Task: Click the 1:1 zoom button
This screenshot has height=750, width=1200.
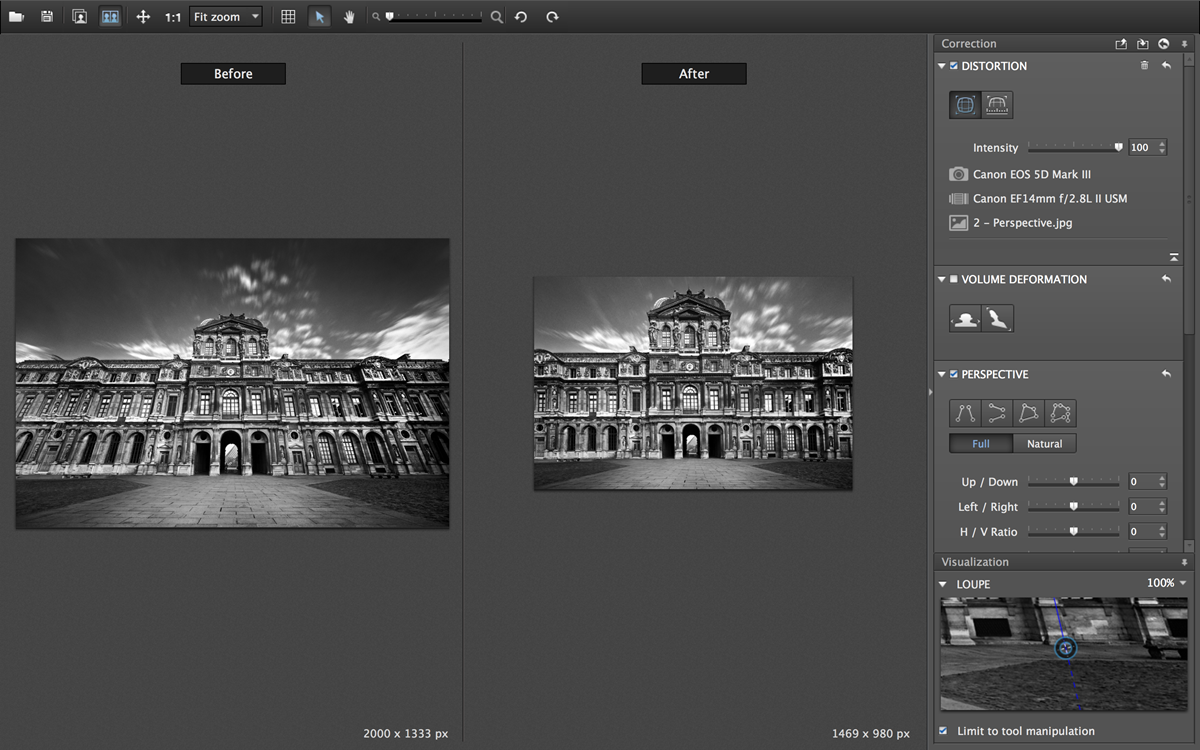Action: pyautogui.click(x=173, y=17)
